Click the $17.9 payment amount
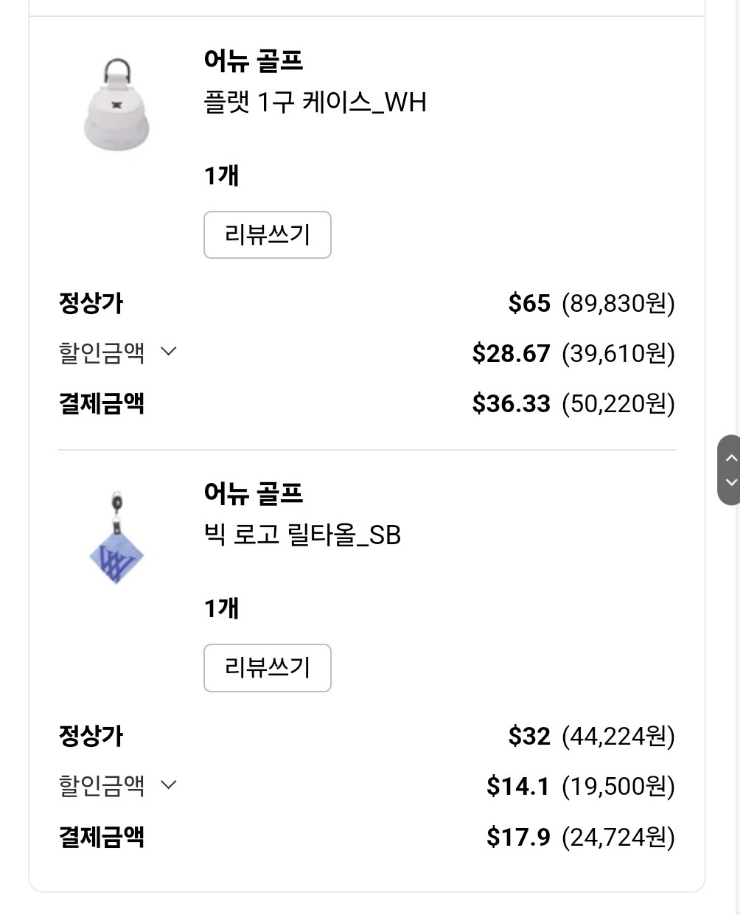The image size is (740, 915). coord(518,837)
